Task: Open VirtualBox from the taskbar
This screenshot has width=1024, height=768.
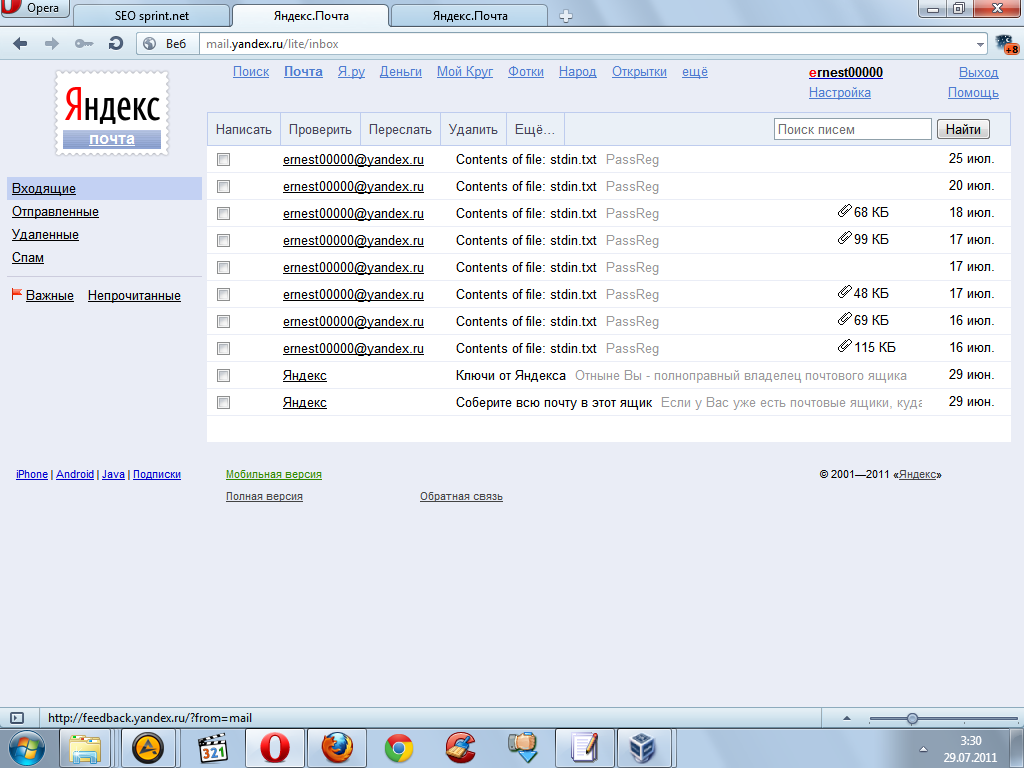Action: (x=642, y=748)
